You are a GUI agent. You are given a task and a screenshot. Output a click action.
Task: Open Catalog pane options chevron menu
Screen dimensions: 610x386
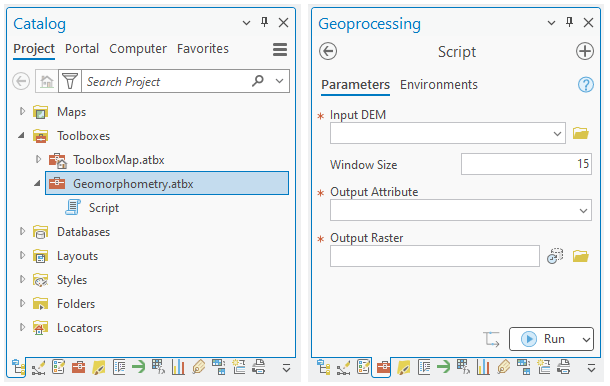pyautogui.click(x=246, y=23)
